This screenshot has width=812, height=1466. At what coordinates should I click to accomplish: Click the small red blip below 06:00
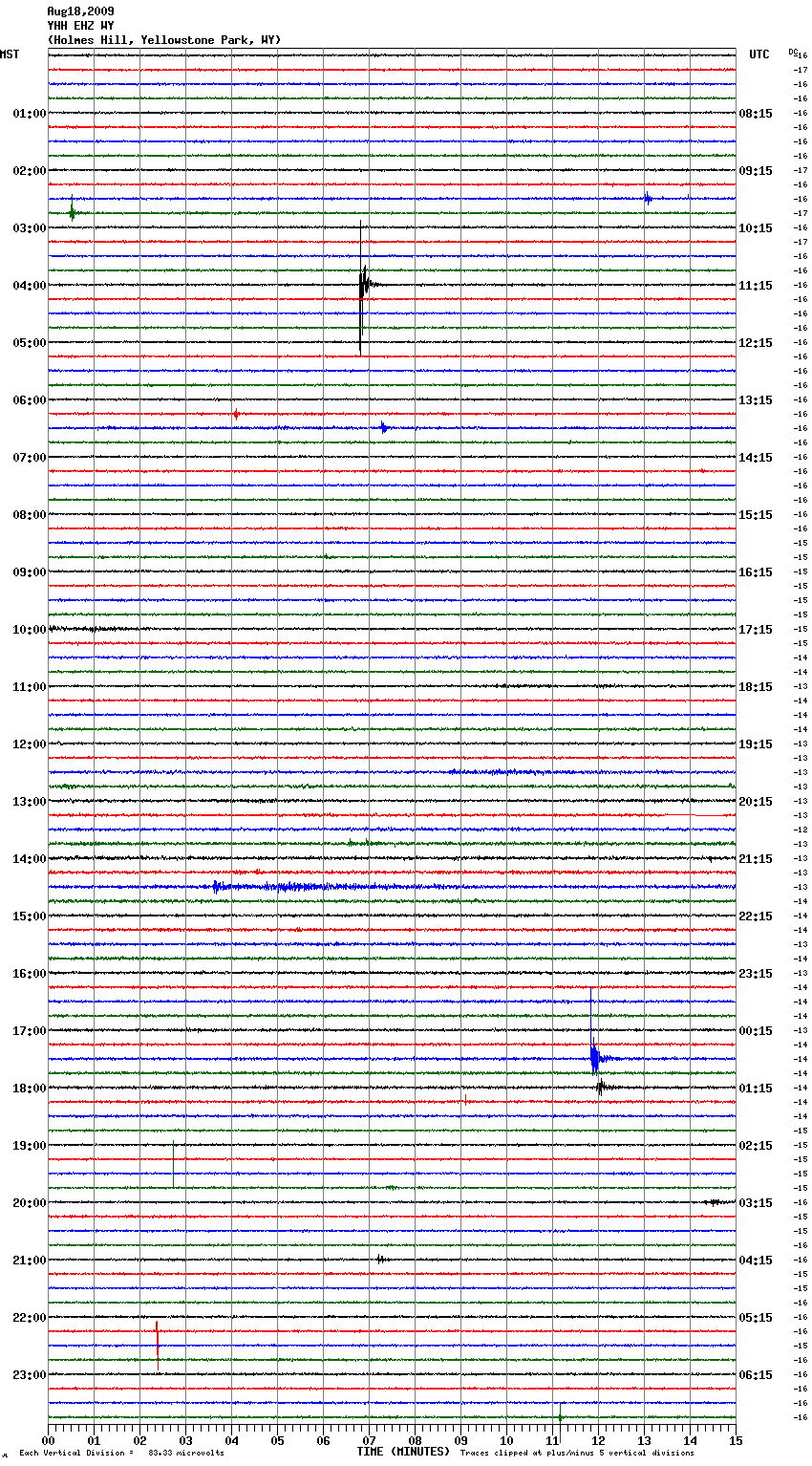(236, 414)
